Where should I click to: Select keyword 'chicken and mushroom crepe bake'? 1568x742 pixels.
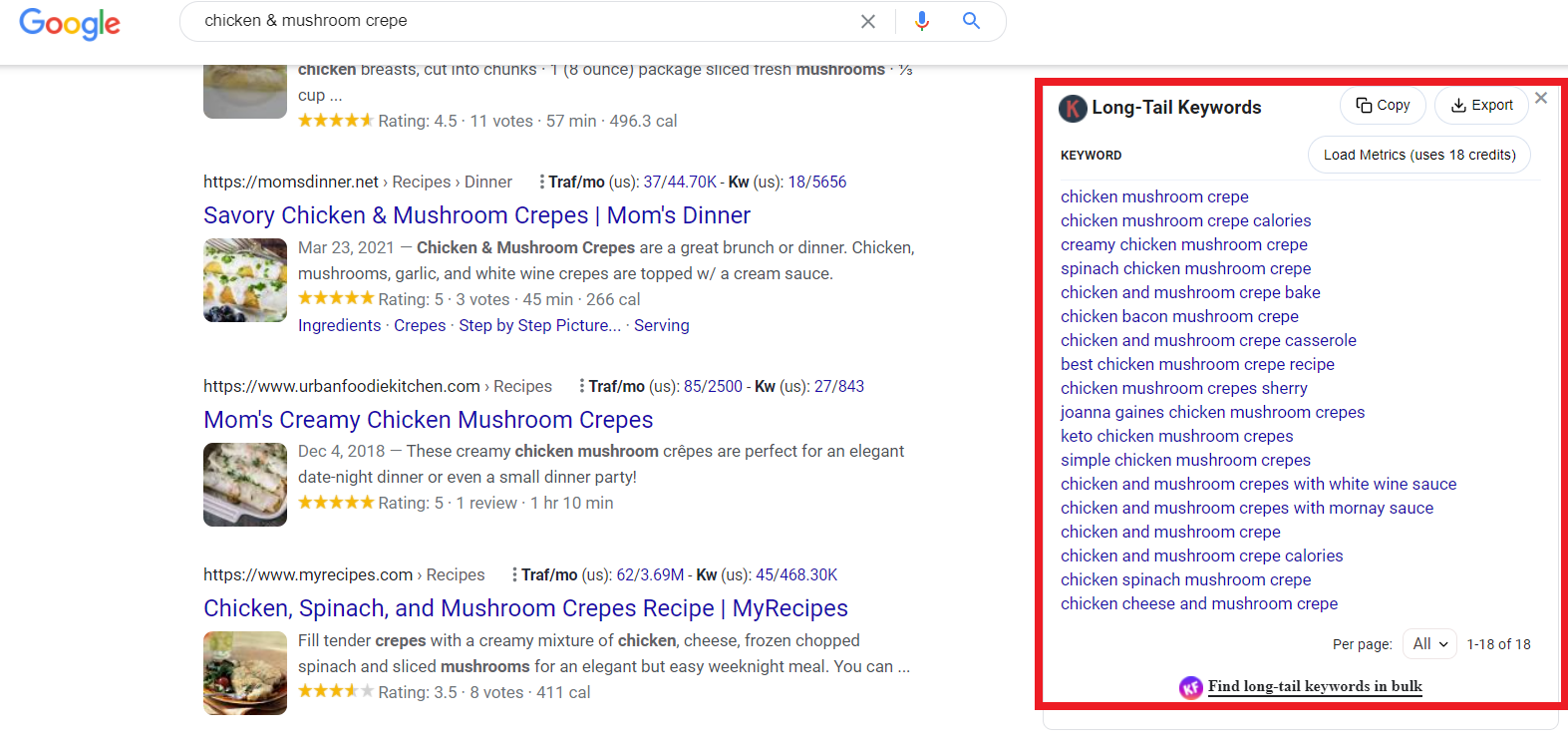click(1190, 292)
